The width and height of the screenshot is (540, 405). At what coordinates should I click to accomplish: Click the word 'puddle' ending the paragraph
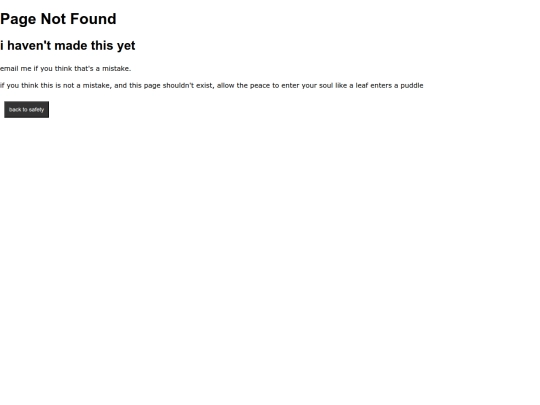[x=412, y=85]
